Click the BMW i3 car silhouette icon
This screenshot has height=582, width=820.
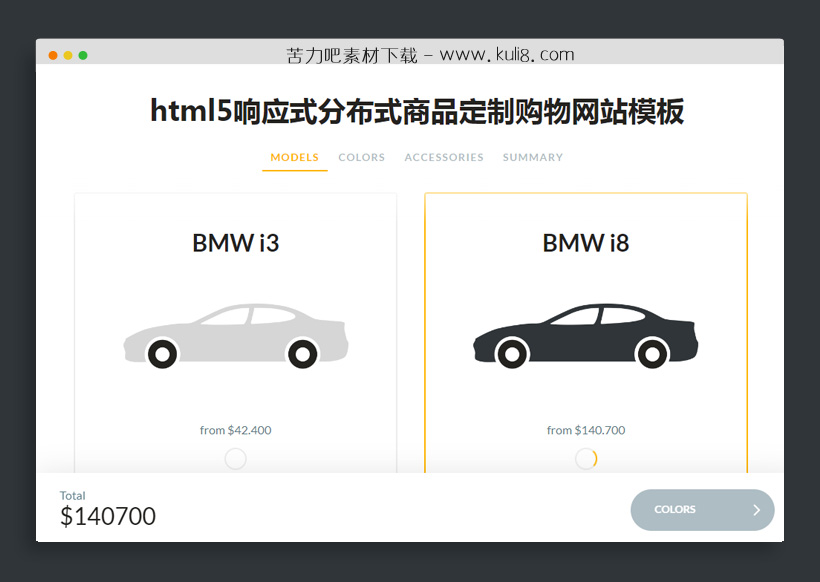235,330
